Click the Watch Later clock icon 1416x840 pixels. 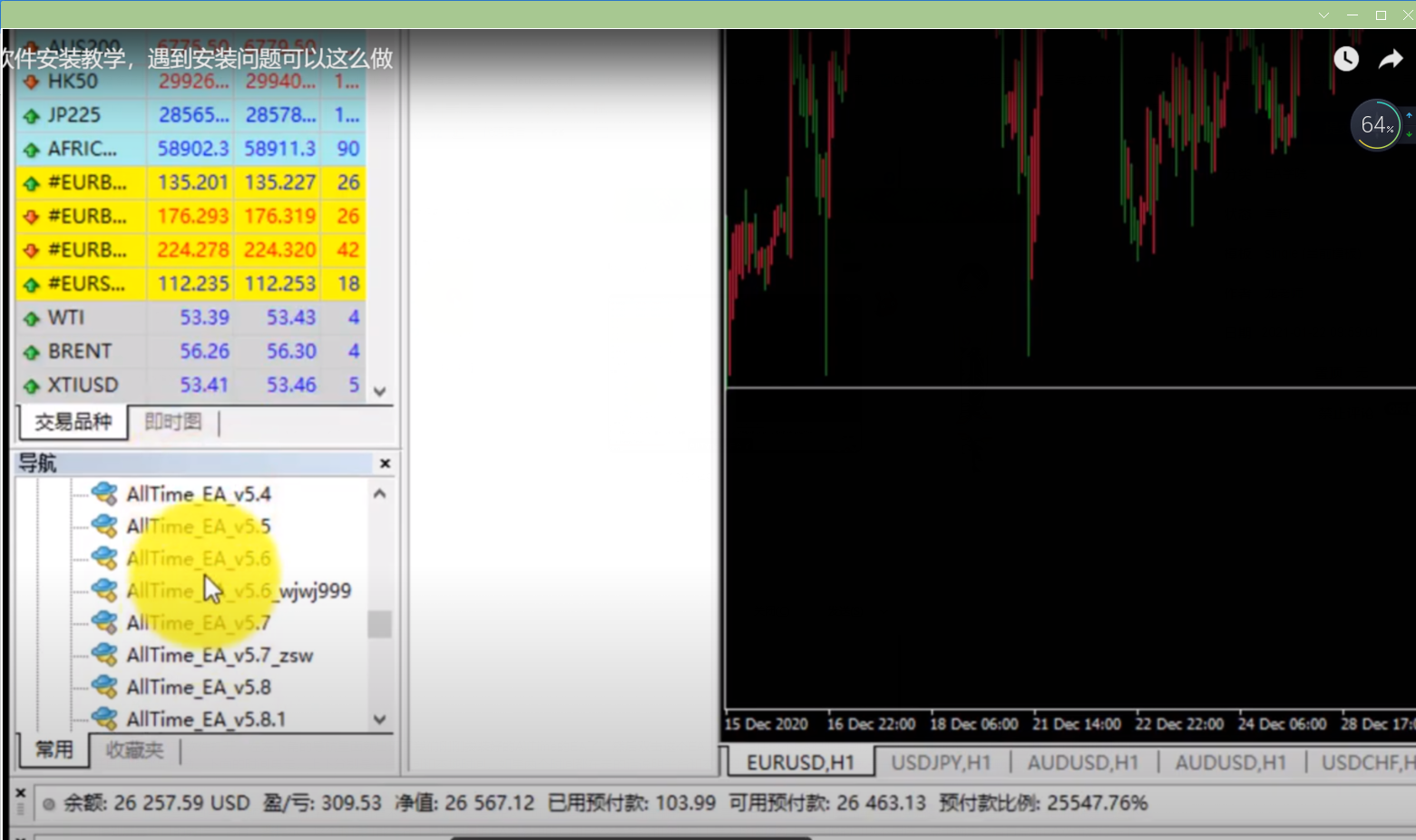1346,59
